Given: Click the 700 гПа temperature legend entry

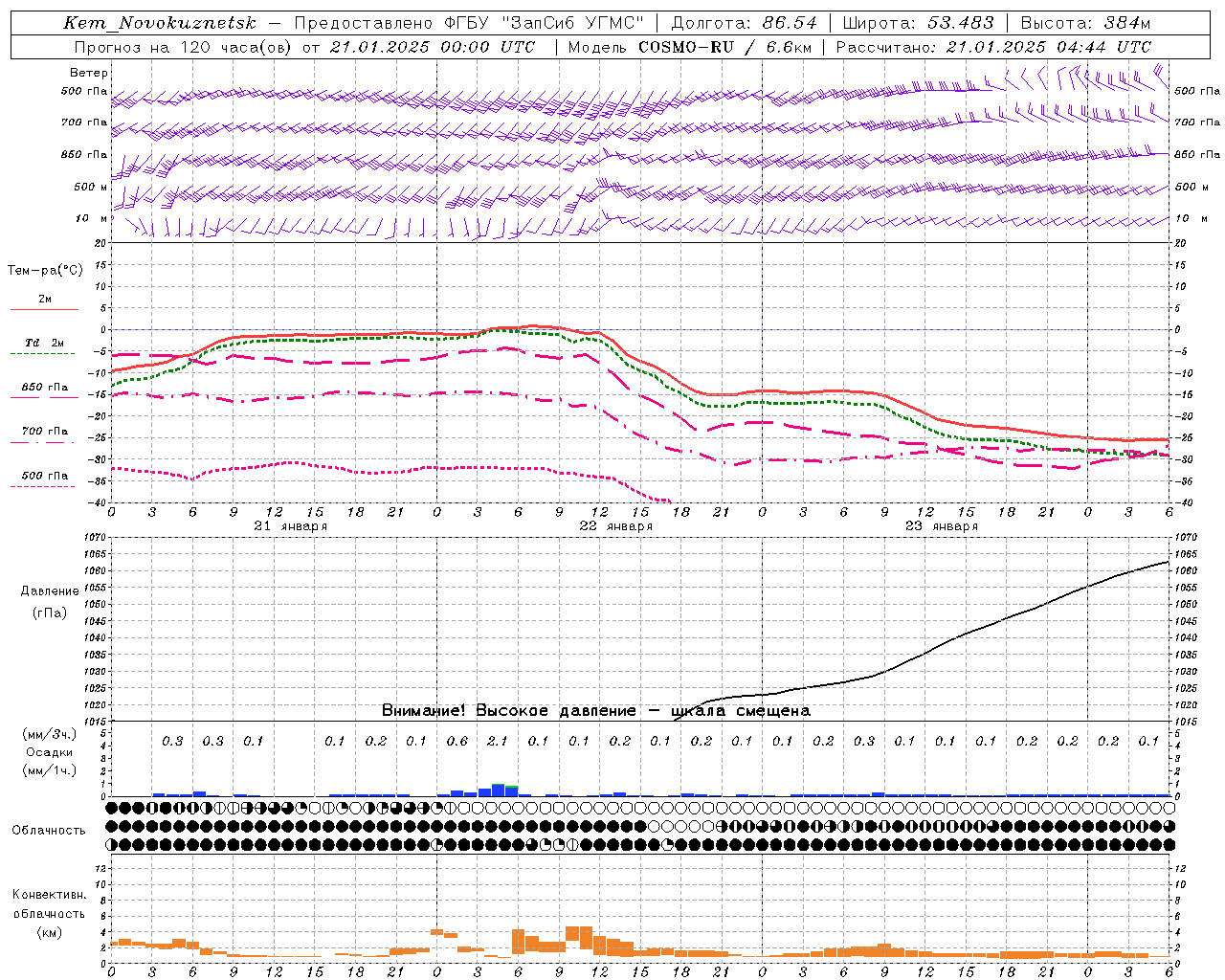Looking at the screenshot, I should pos(45,432).
